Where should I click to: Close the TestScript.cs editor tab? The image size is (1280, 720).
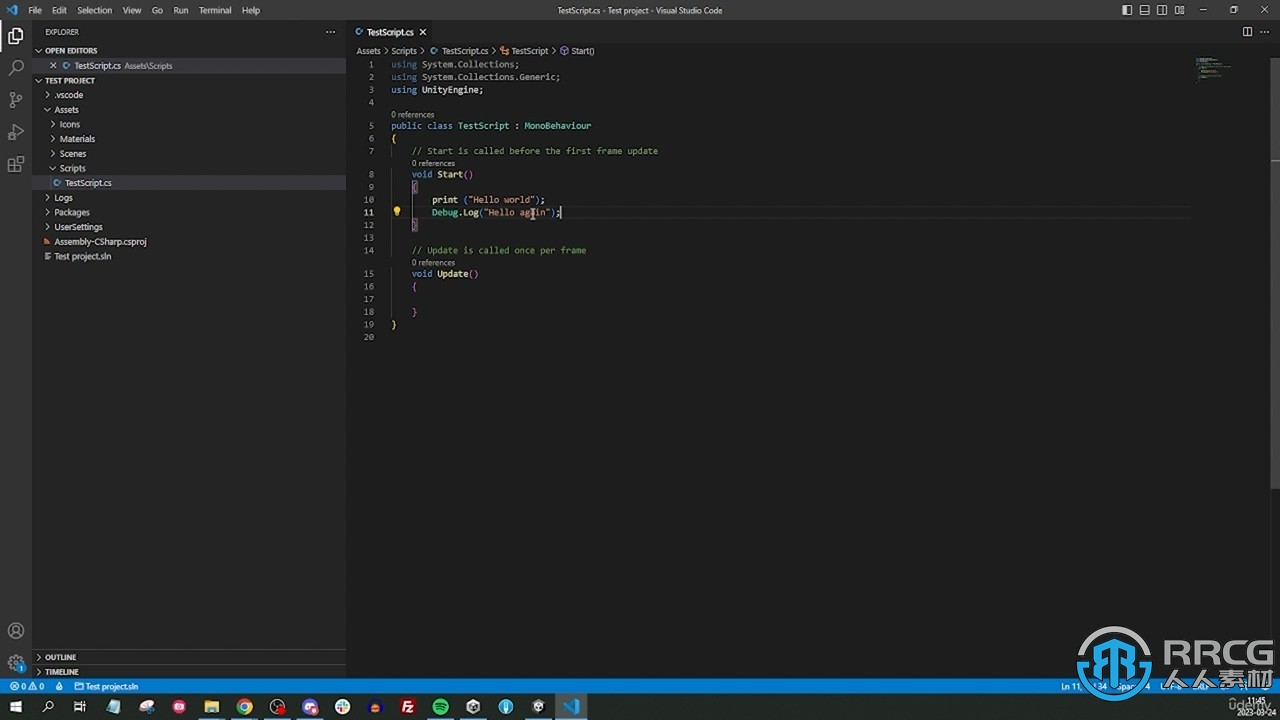[x=422, y=32]
